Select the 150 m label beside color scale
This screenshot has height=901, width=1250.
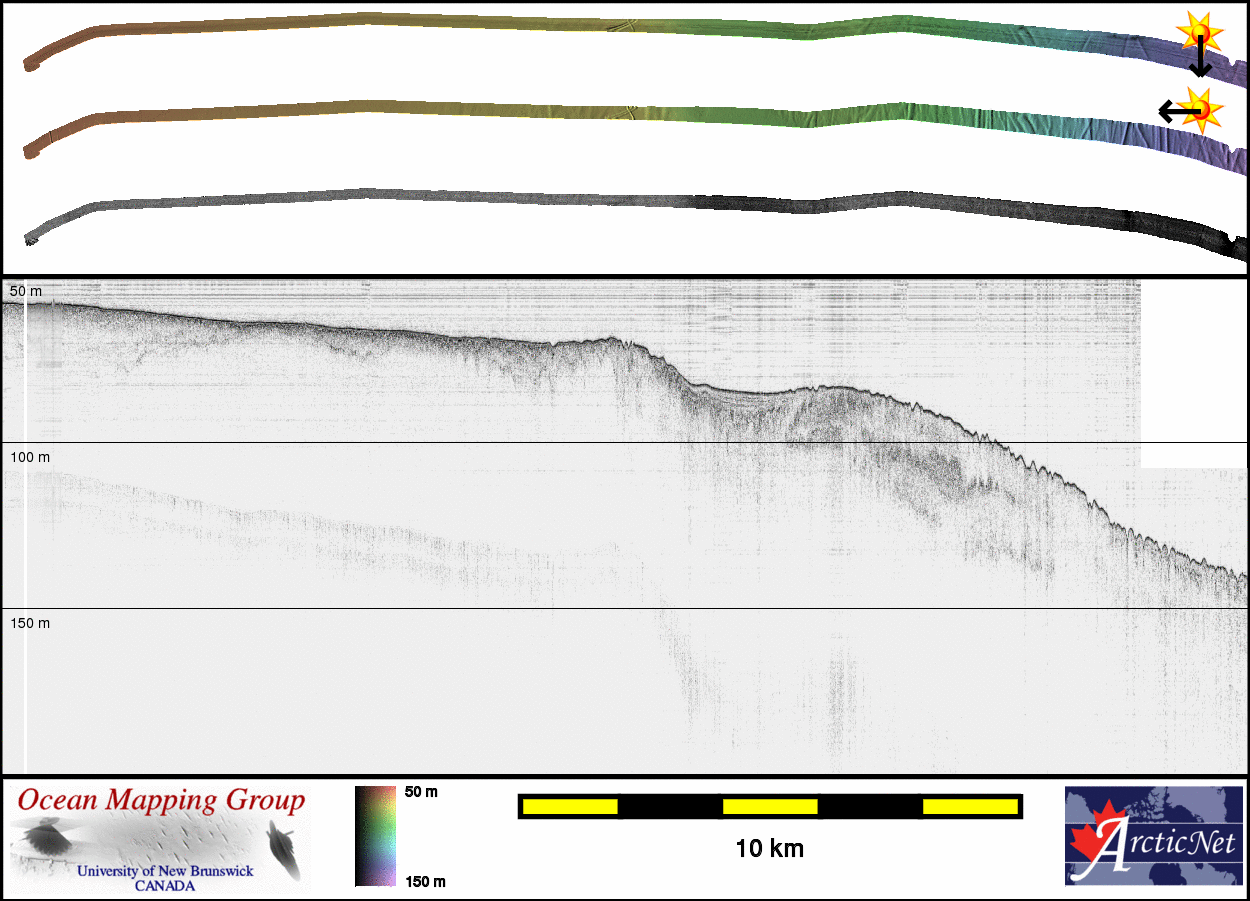[x=424, y=881]
